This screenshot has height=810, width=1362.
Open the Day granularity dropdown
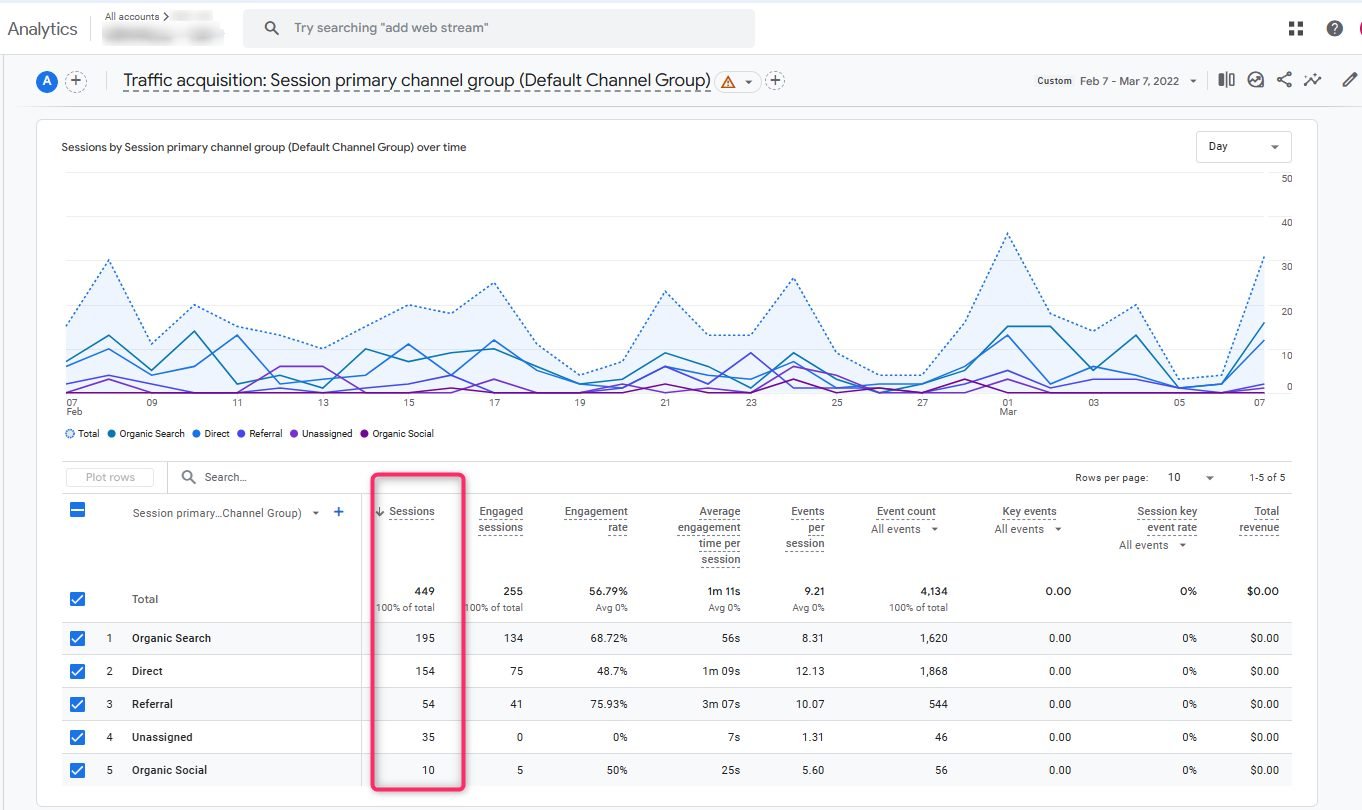point(1243,147)
